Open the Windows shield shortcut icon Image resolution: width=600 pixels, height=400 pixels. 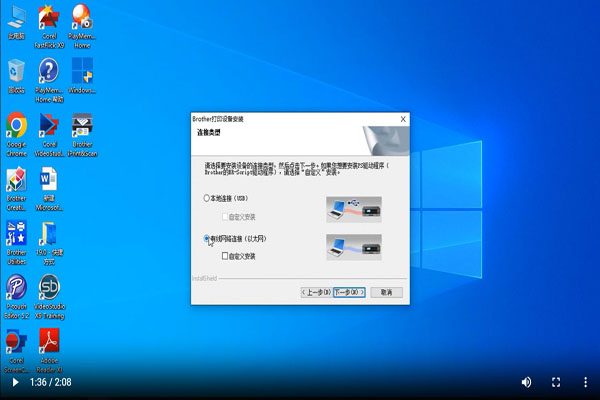pyautogui.click(x=82, y=76)
